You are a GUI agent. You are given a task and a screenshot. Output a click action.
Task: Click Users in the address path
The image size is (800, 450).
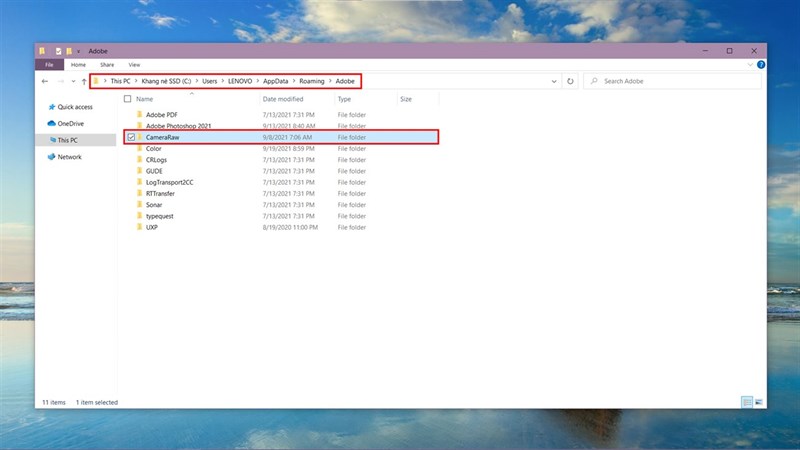(210, 81)
